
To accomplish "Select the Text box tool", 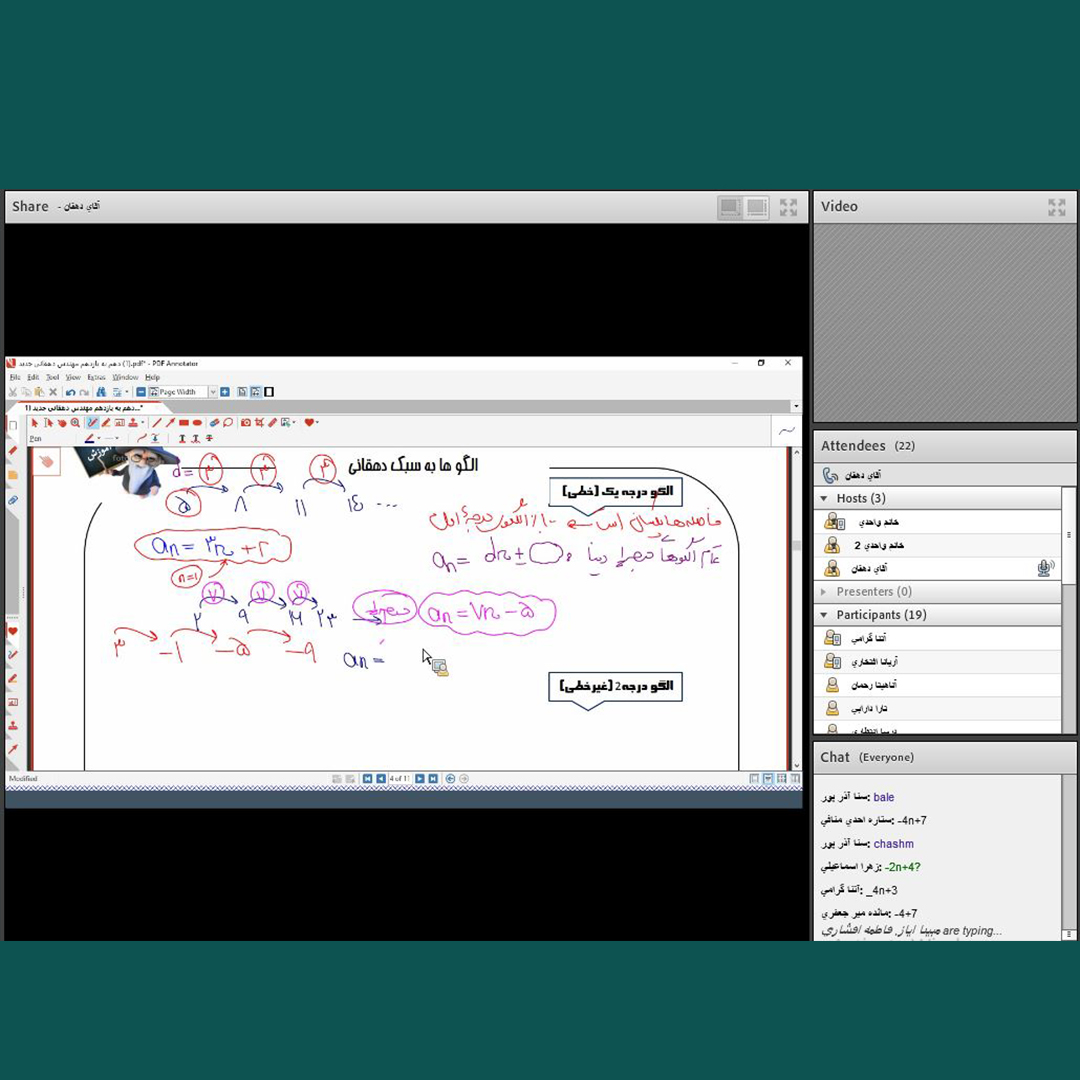I will point(120,423).
